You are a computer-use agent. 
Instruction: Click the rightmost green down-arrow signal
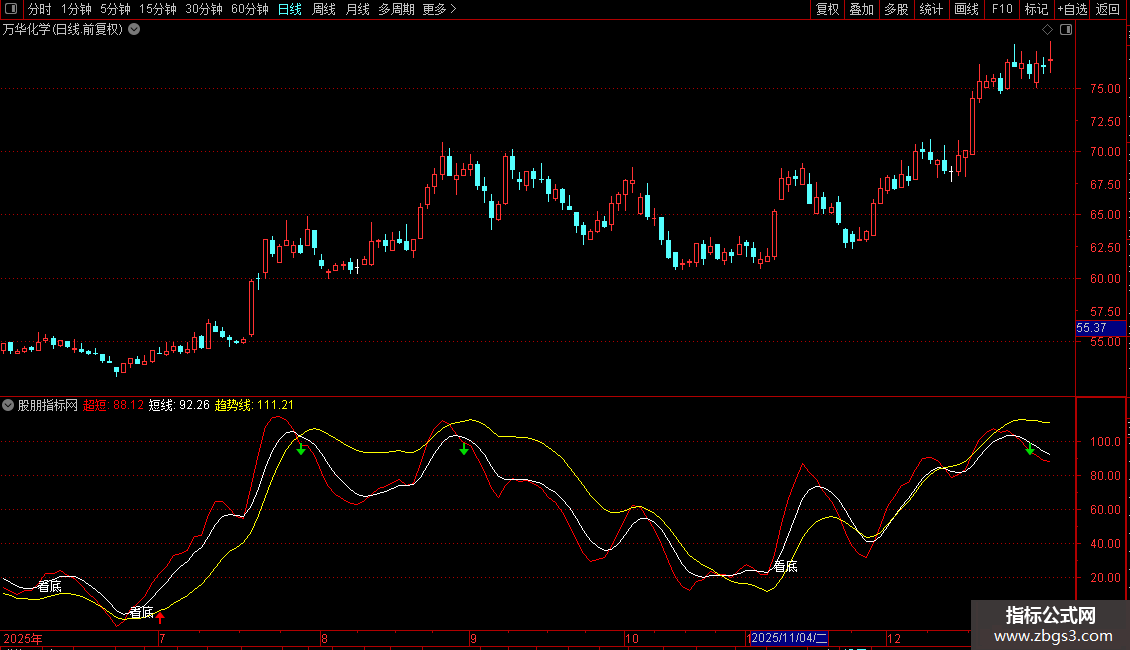coord(1029,449)
